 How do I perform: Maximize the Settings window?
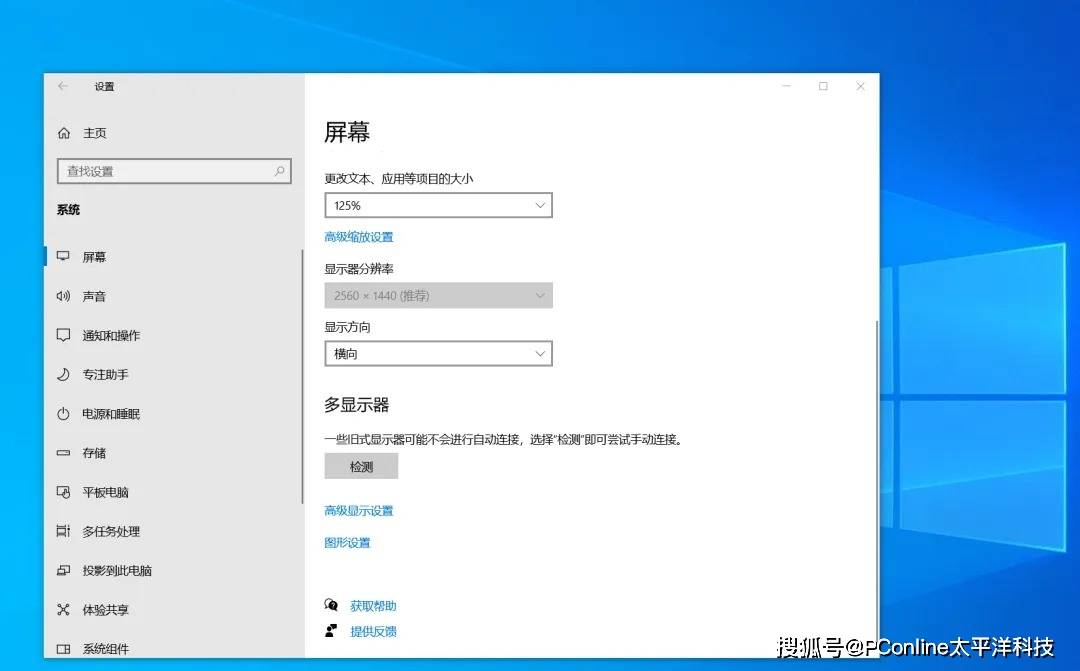823,86
